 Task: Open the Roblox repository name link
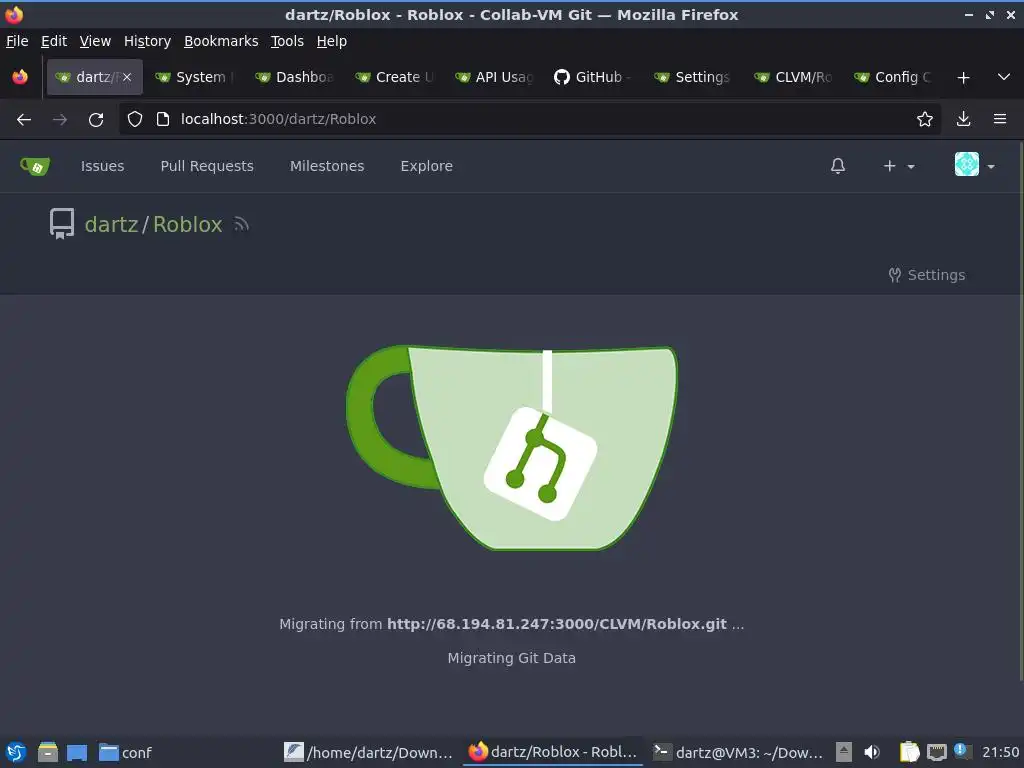(187, 225)
